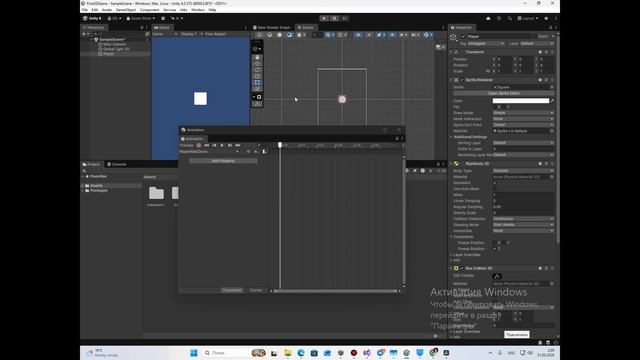640x360 pixels.
Task: Pause the editor with the Pause button
Action: tap(334, 18)
